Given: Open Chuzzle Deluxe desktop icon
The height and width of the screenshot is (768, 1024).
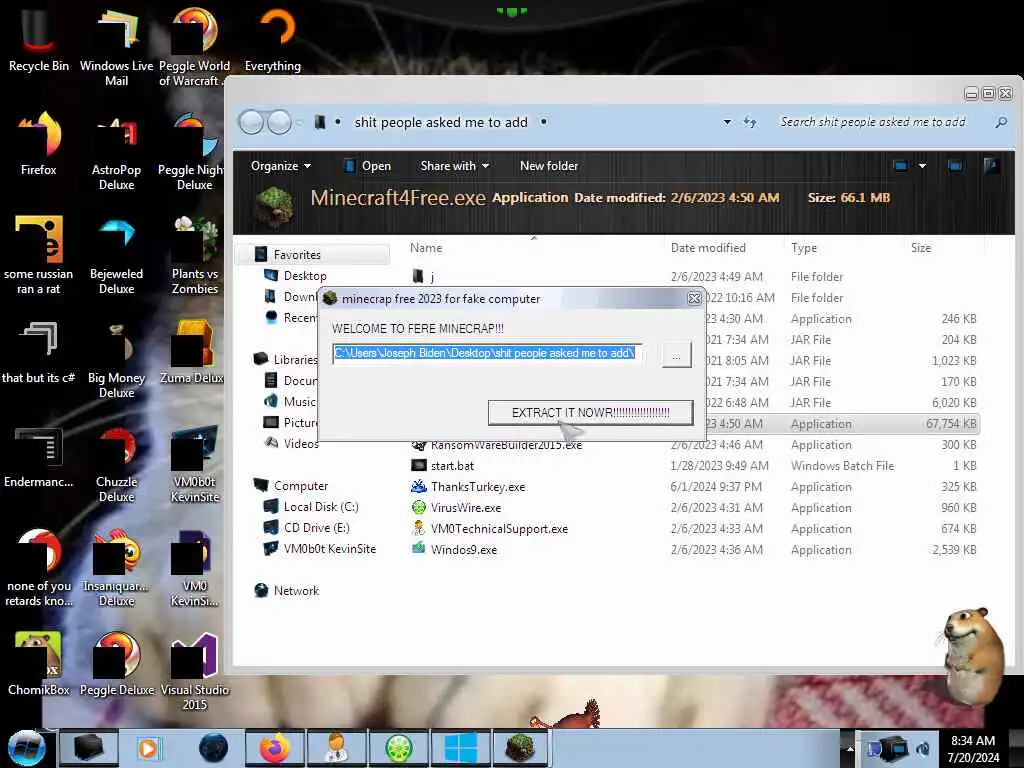Looking at the screenshot, I should pyautogui.click(x=116, y=464).
